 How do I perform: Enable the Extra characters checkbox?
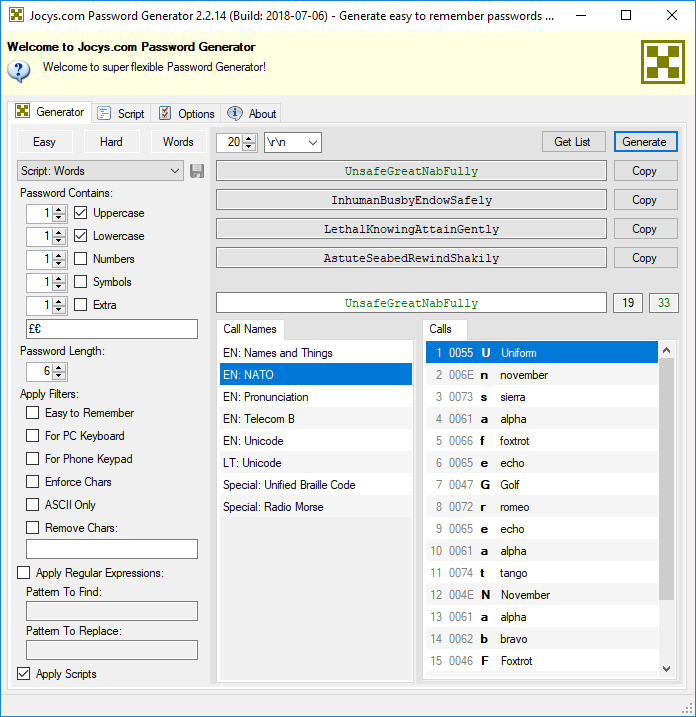(x=80, y=304)
